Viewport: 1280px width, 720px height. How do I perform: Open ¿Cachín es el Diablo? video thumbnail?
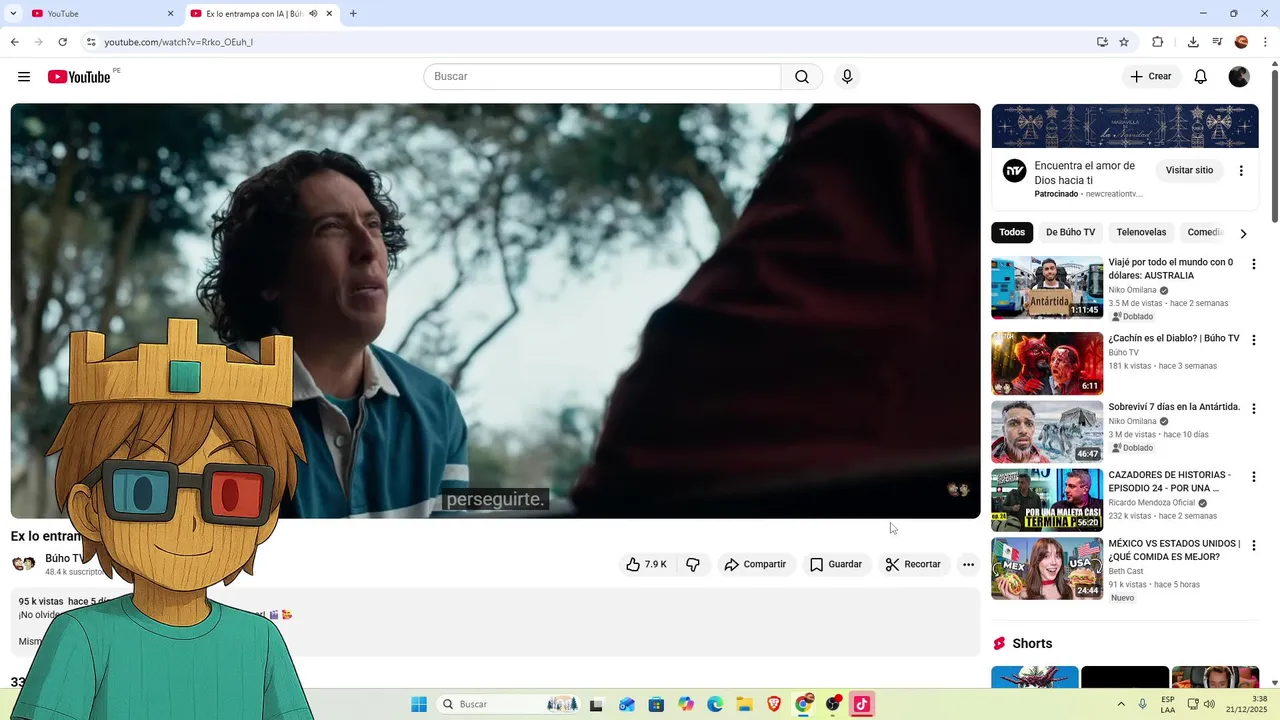point(1047,364)
